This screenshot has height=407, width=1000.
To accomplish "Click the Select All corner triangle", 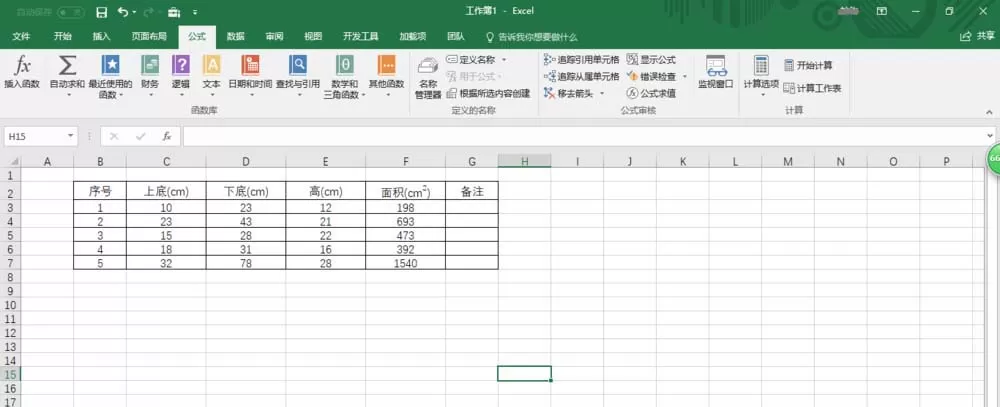I will pos(14,162).
